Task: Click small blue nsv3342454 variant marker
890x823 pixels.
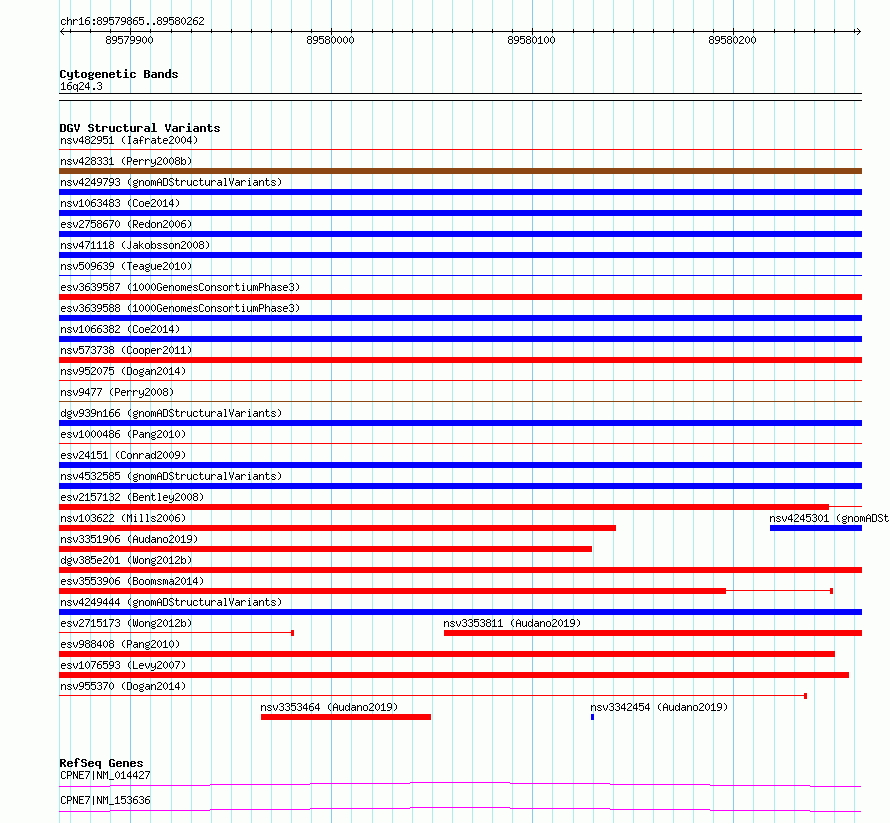Action: 593,717
